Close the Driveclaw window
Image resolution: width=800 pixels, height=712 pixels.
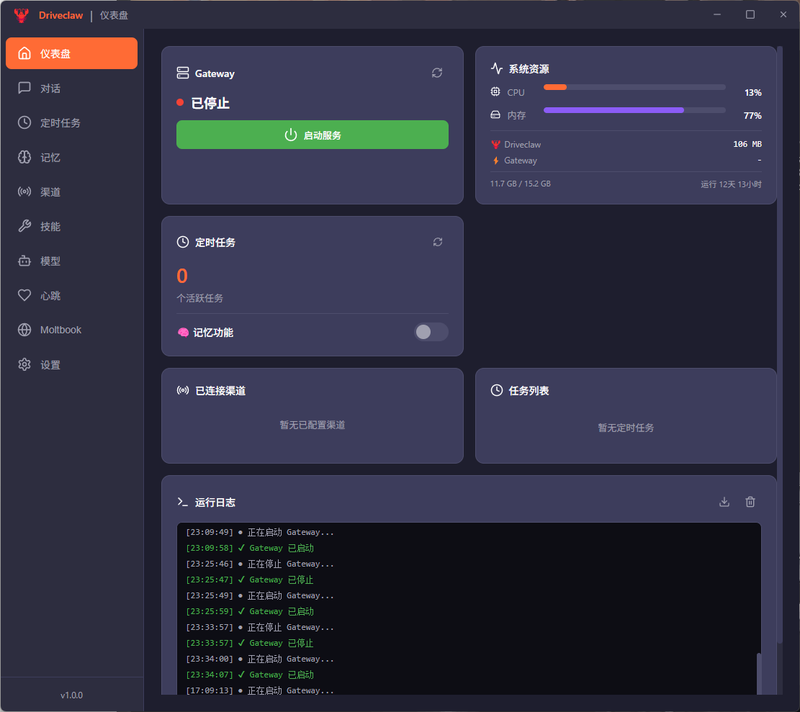(783, 14)
